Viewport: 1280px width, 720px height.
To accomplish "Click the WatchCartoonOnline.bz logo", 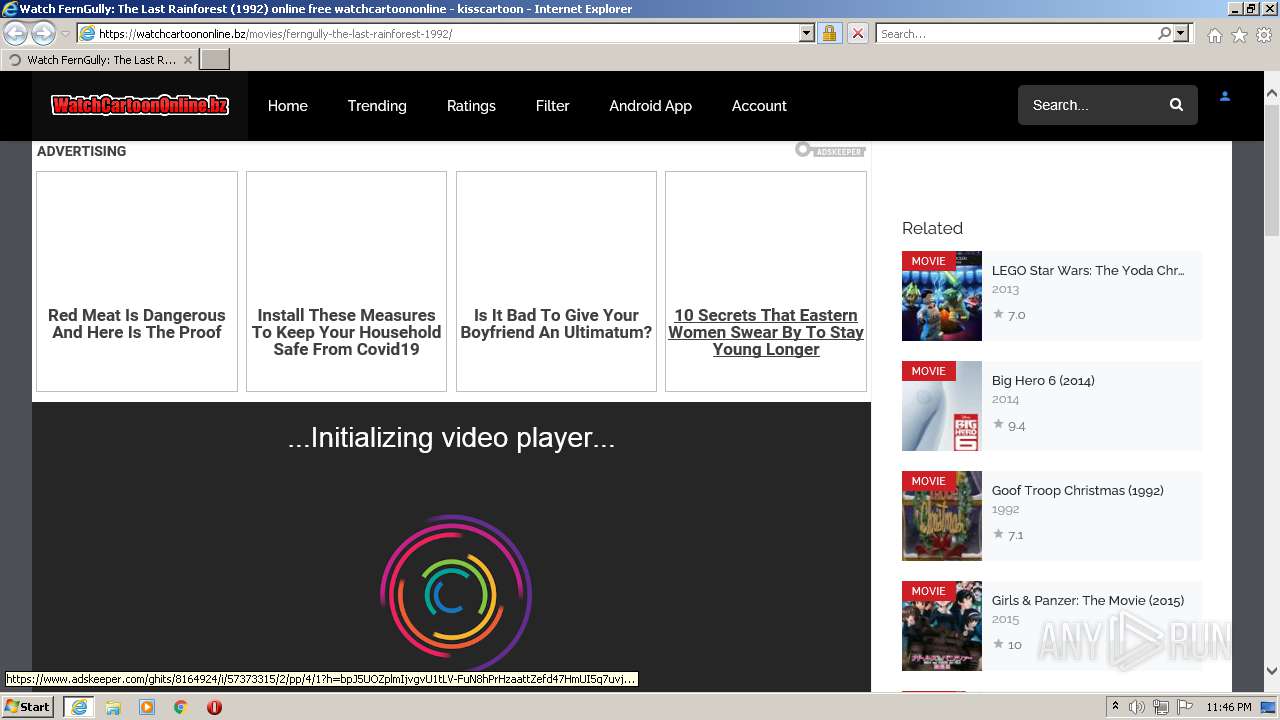I will [140, 105].
